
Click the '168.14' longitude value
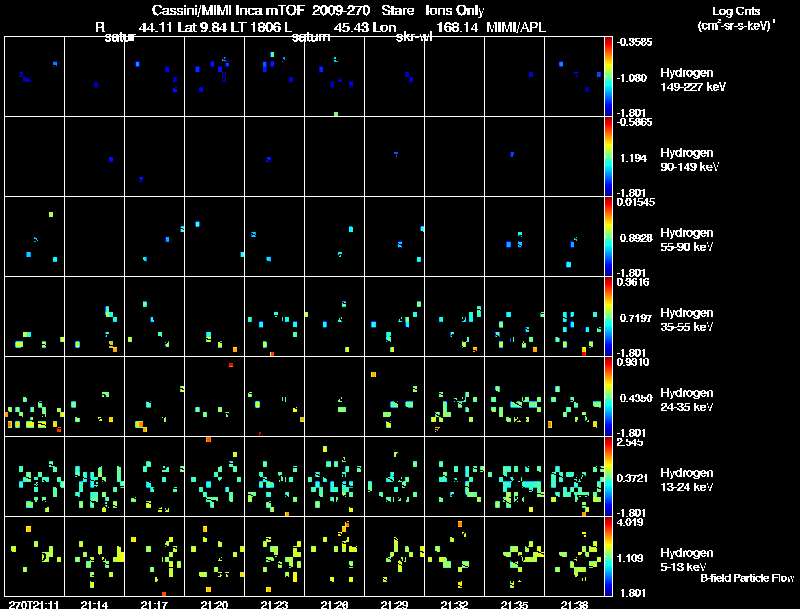point(457,27)
